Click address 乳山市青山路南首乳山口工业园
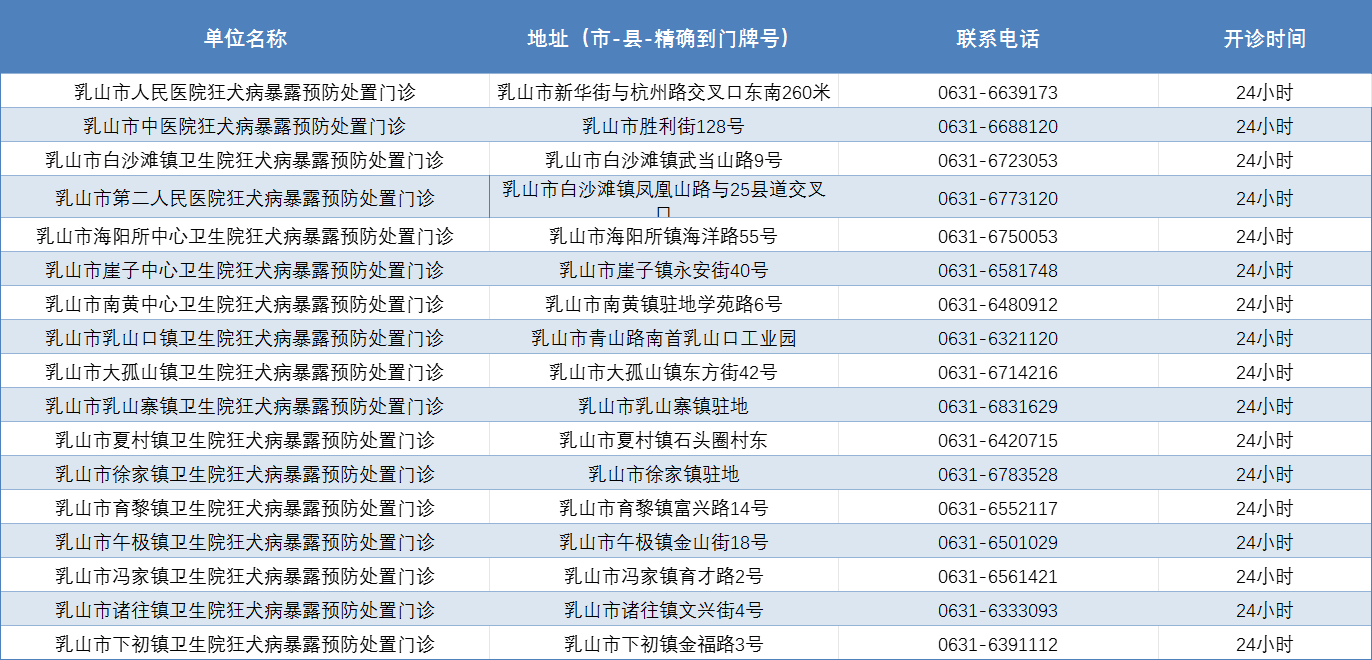Image resolution: width=1372 pixels, height=660 pixels. [663, 339]
